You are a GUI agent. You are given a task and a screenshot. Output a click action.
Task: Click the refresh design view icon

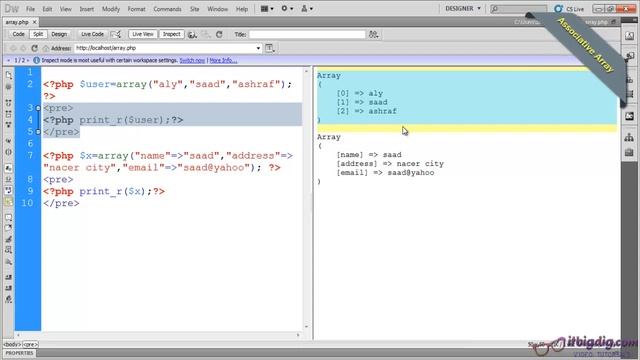coord(219,34)
